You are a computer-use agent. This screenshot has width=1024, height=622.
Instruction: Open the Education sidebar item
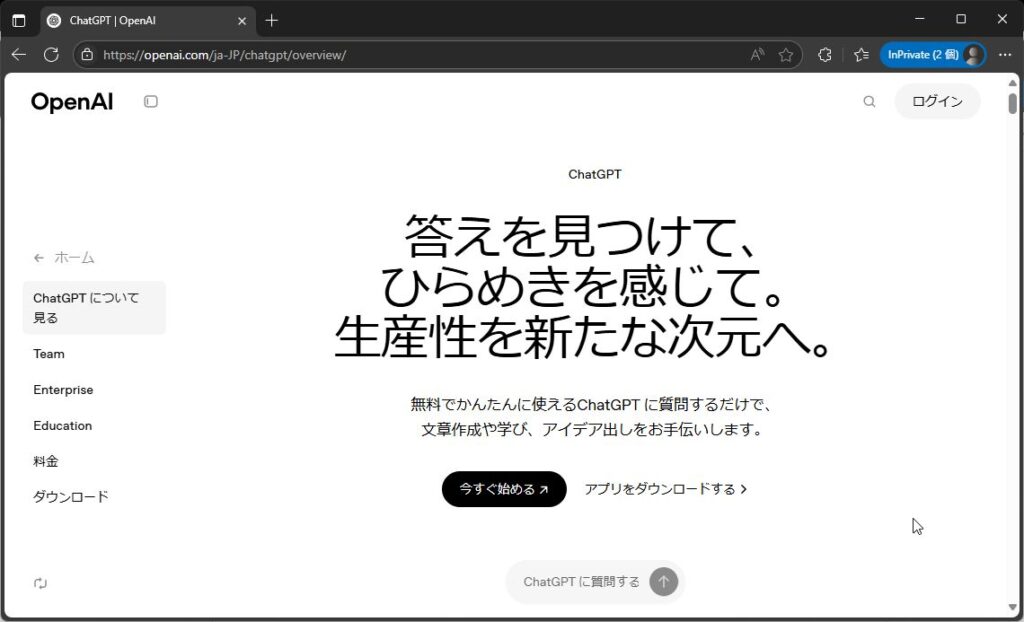[x=63, y=426]
